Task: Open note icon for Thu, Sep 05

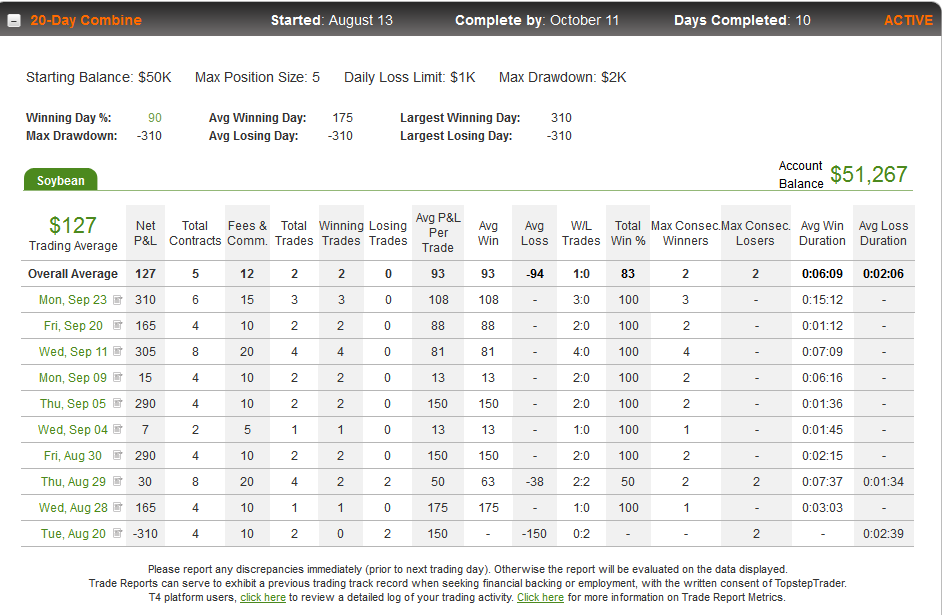Action: (x=118, y=403)
